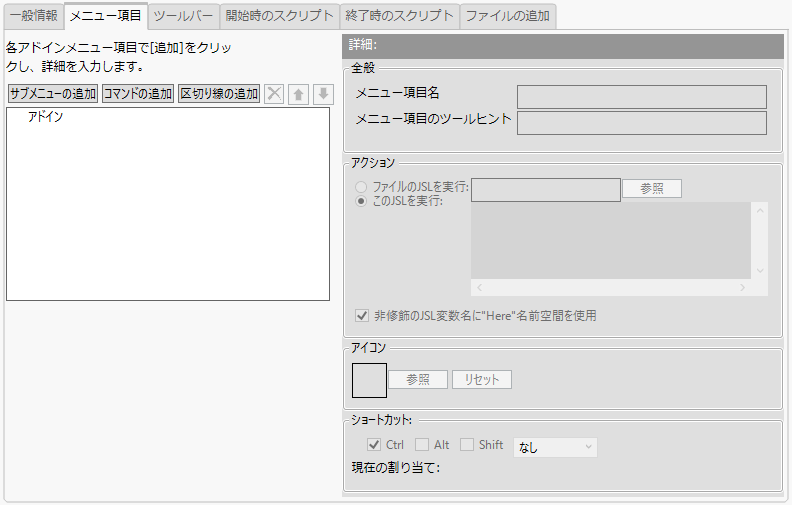Click the icon preview box

tap(369, 380)
